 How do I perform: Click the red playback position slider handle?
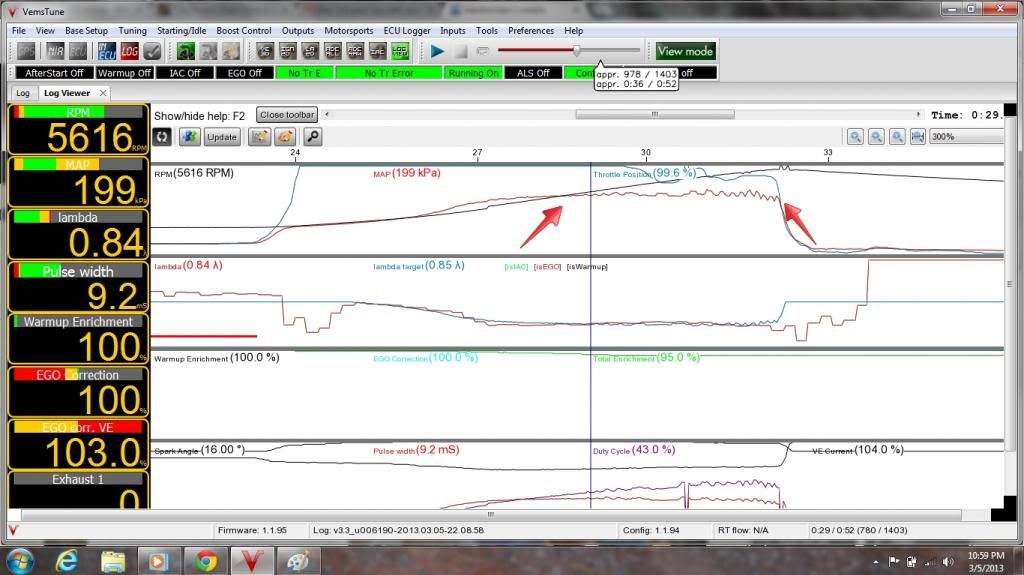pyautogui.click(x=577, y=50)
